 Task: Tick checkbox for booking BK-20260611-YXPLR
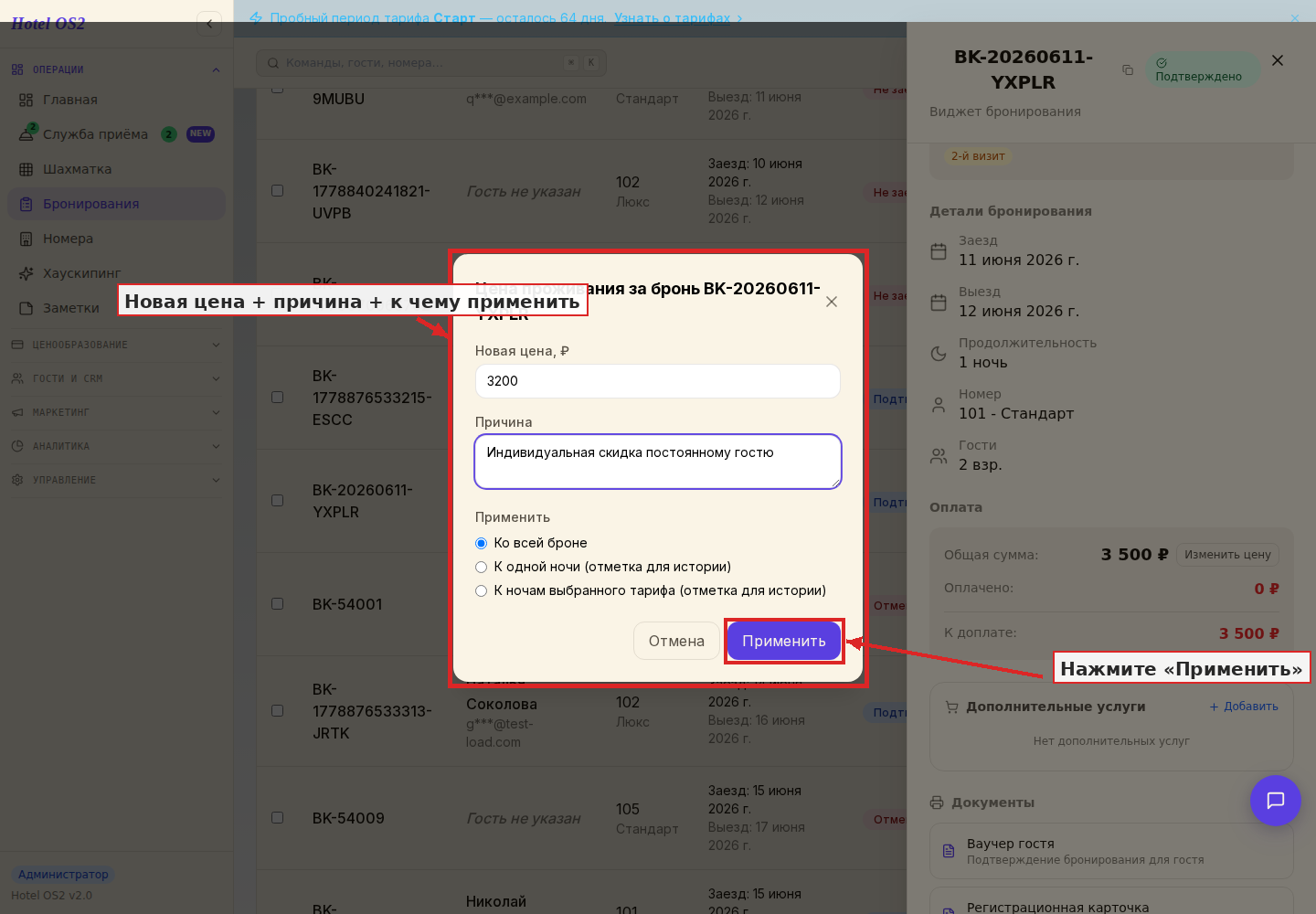[277, 501]
